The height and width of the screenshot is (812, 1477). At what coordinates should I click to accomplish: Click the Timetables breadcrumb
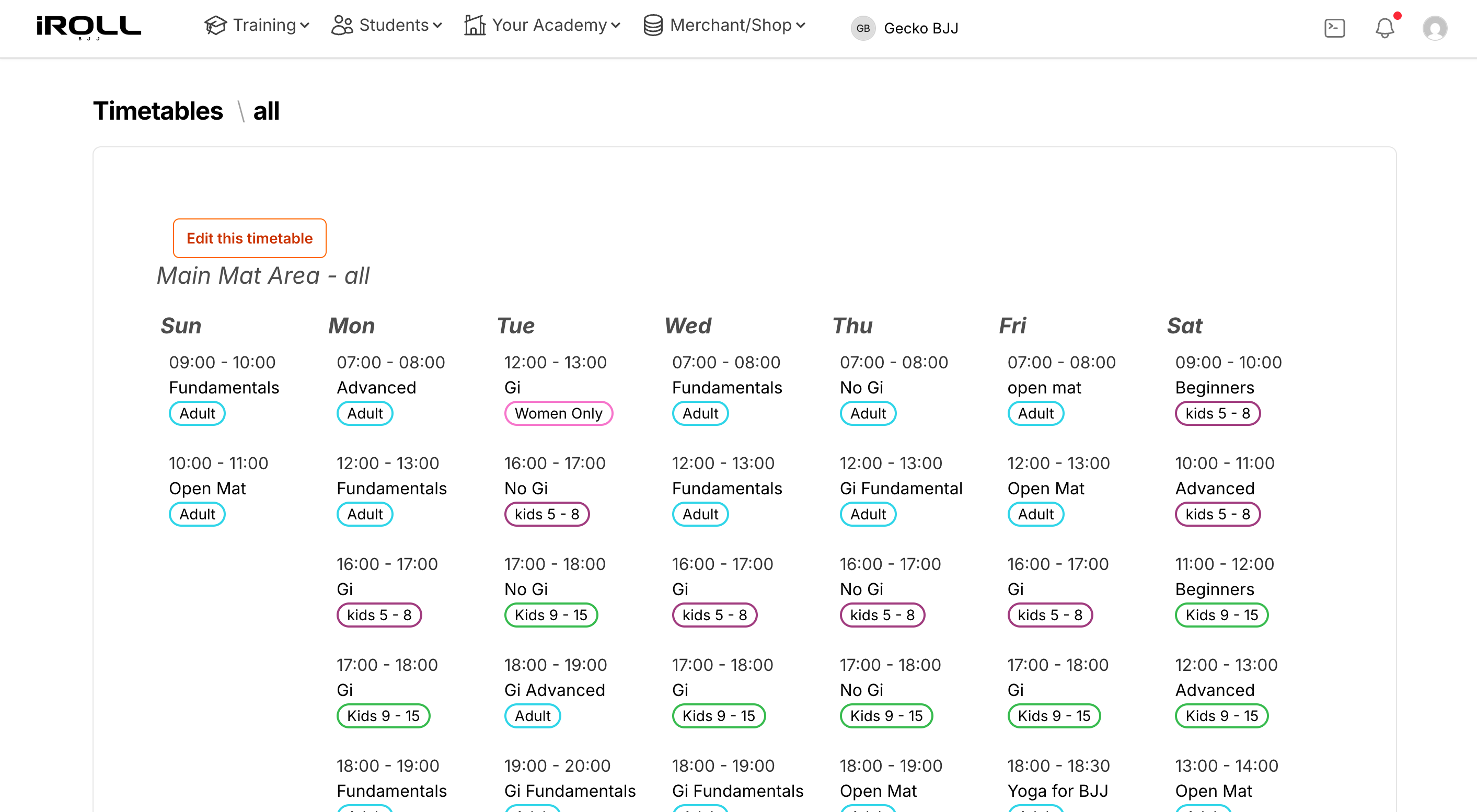pos(158,111)
